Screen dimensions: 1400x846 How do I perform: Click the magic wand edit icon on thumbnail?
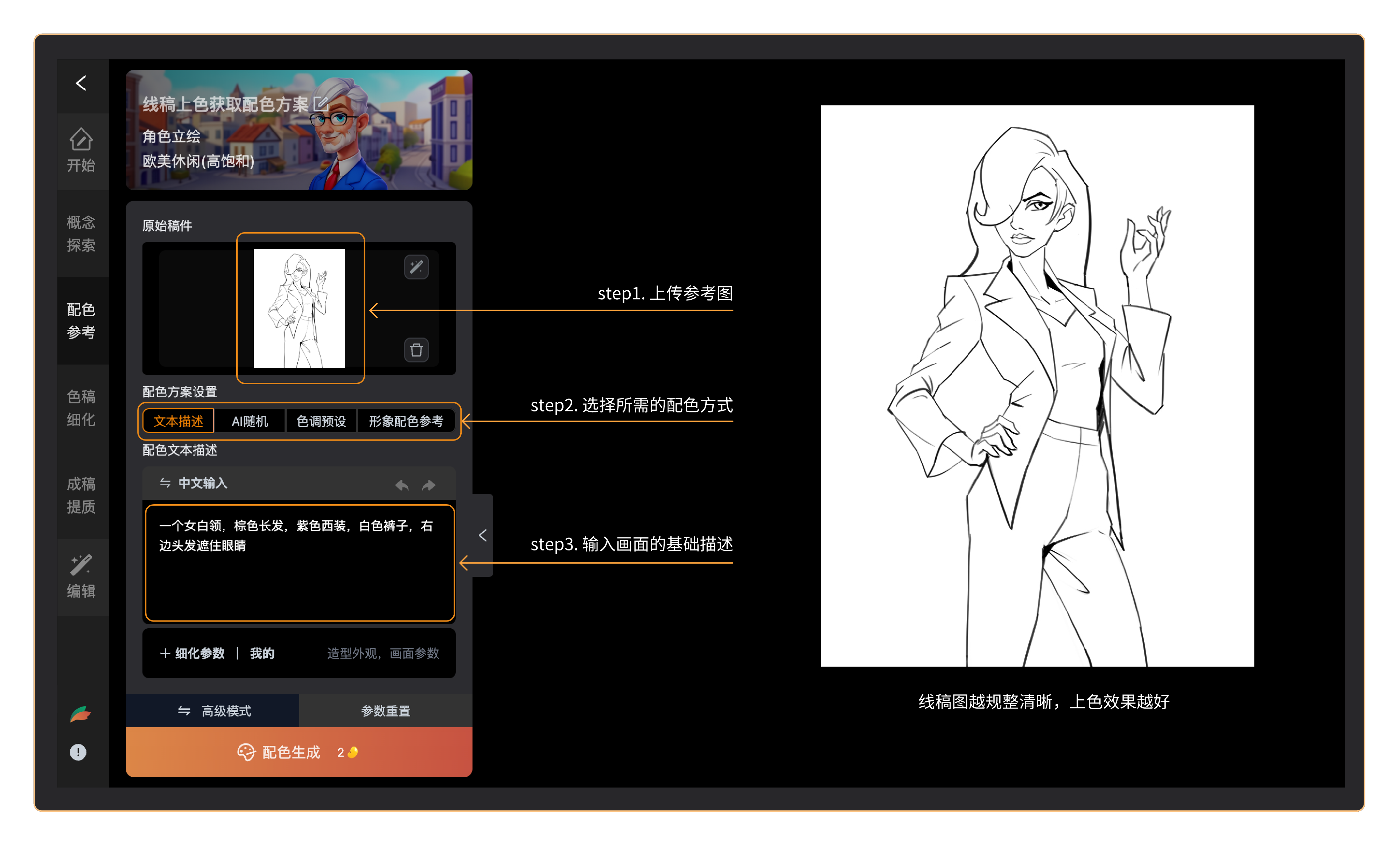(x=416, y=267)
